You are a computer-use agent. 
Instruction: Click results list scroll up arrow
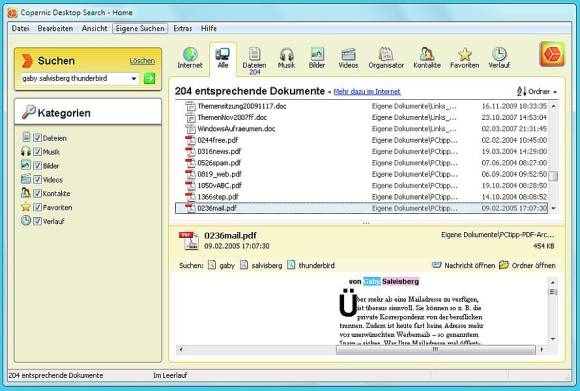553,106
